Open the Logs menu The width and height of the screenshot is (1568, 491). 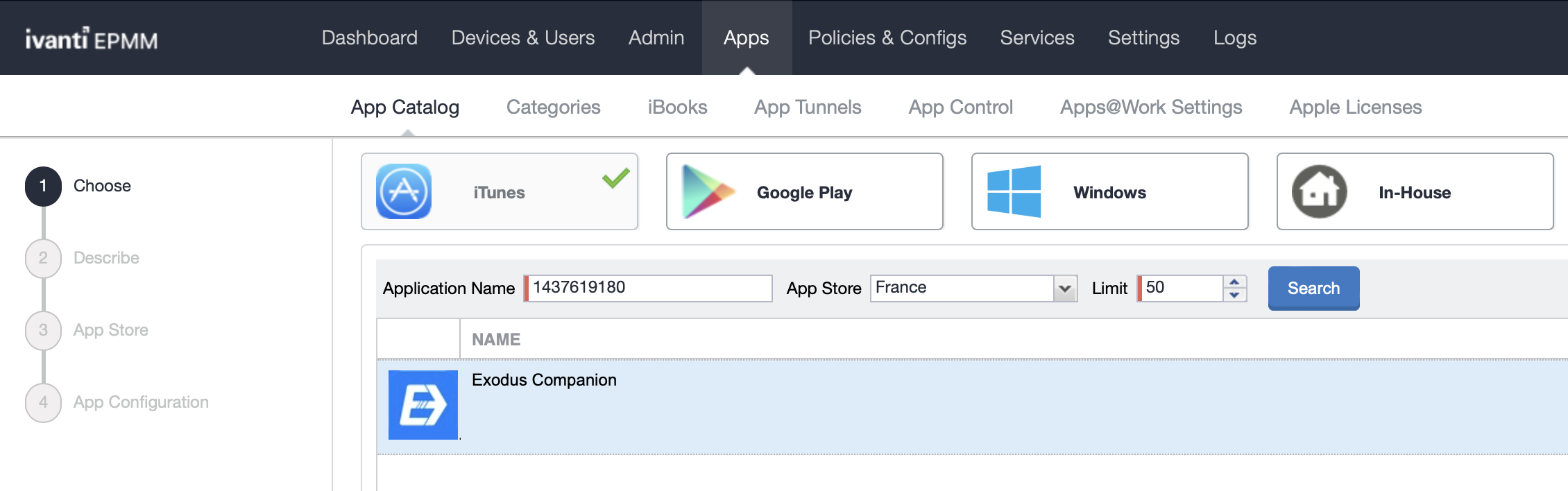[x=1235, y=37]
